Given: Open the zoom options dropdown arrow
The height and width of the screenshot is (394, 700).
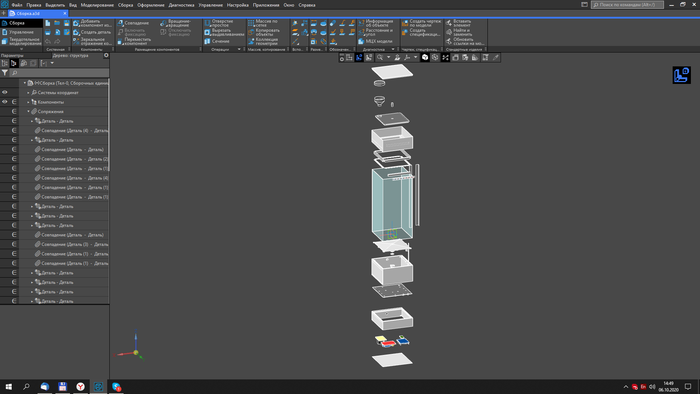Looking at the screenshot, I should tap(388, 58).
